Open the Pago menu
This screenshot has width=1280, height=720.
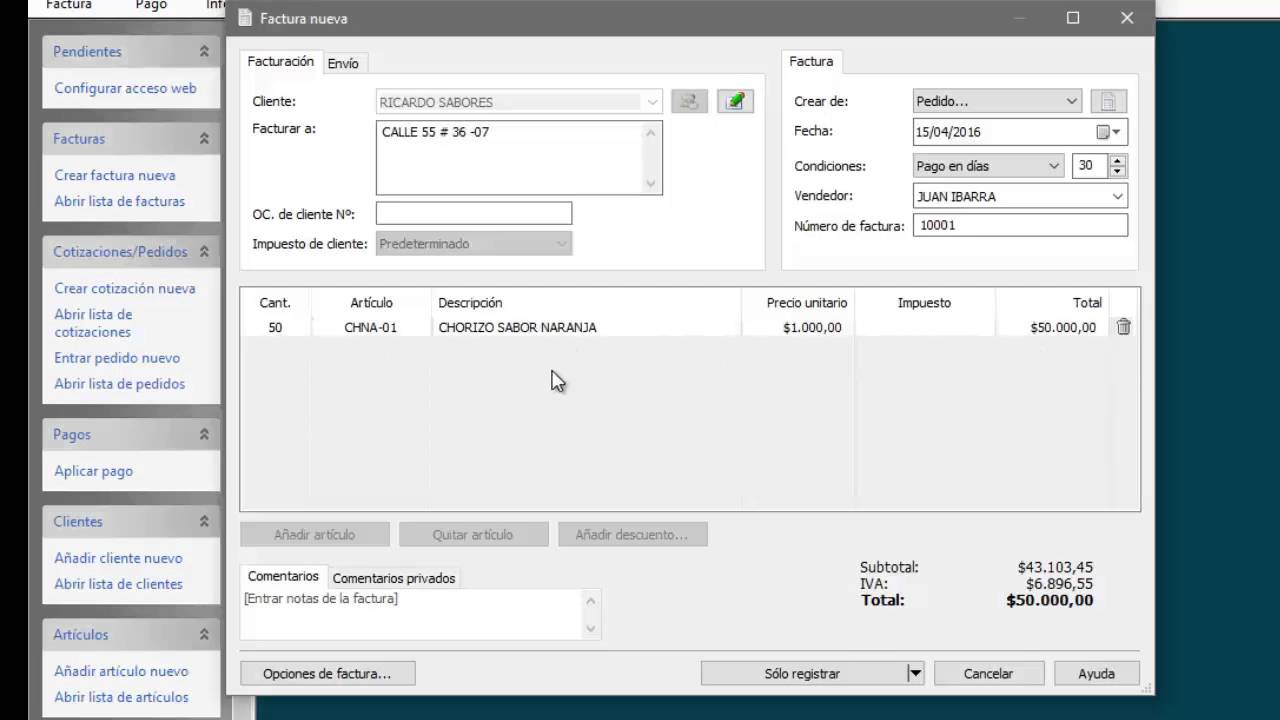point(151,5)
